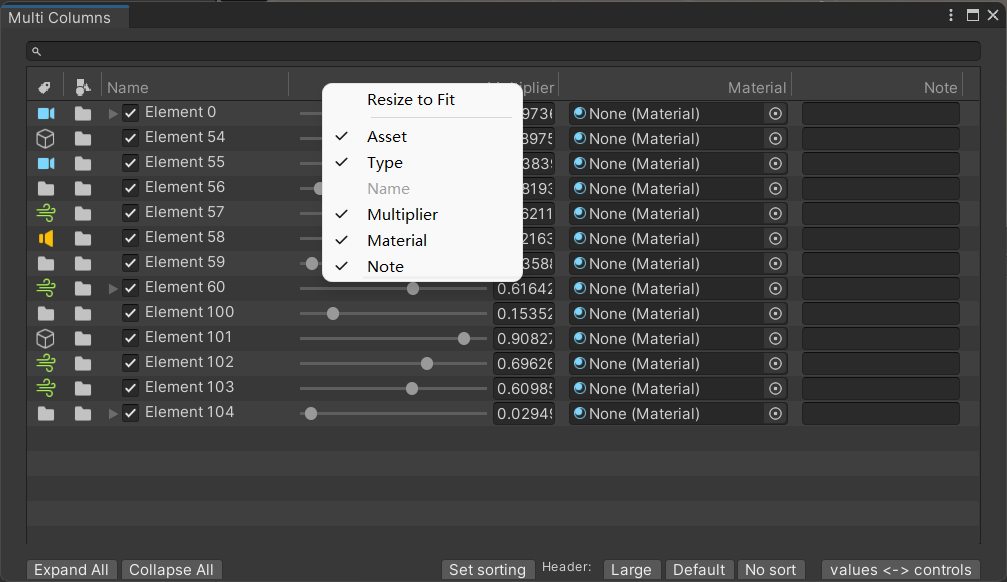Uncheck the Element 54 checkbox
Viewport: 1007px width, 582px height.
pyautogui.click(x=130, y=138)
